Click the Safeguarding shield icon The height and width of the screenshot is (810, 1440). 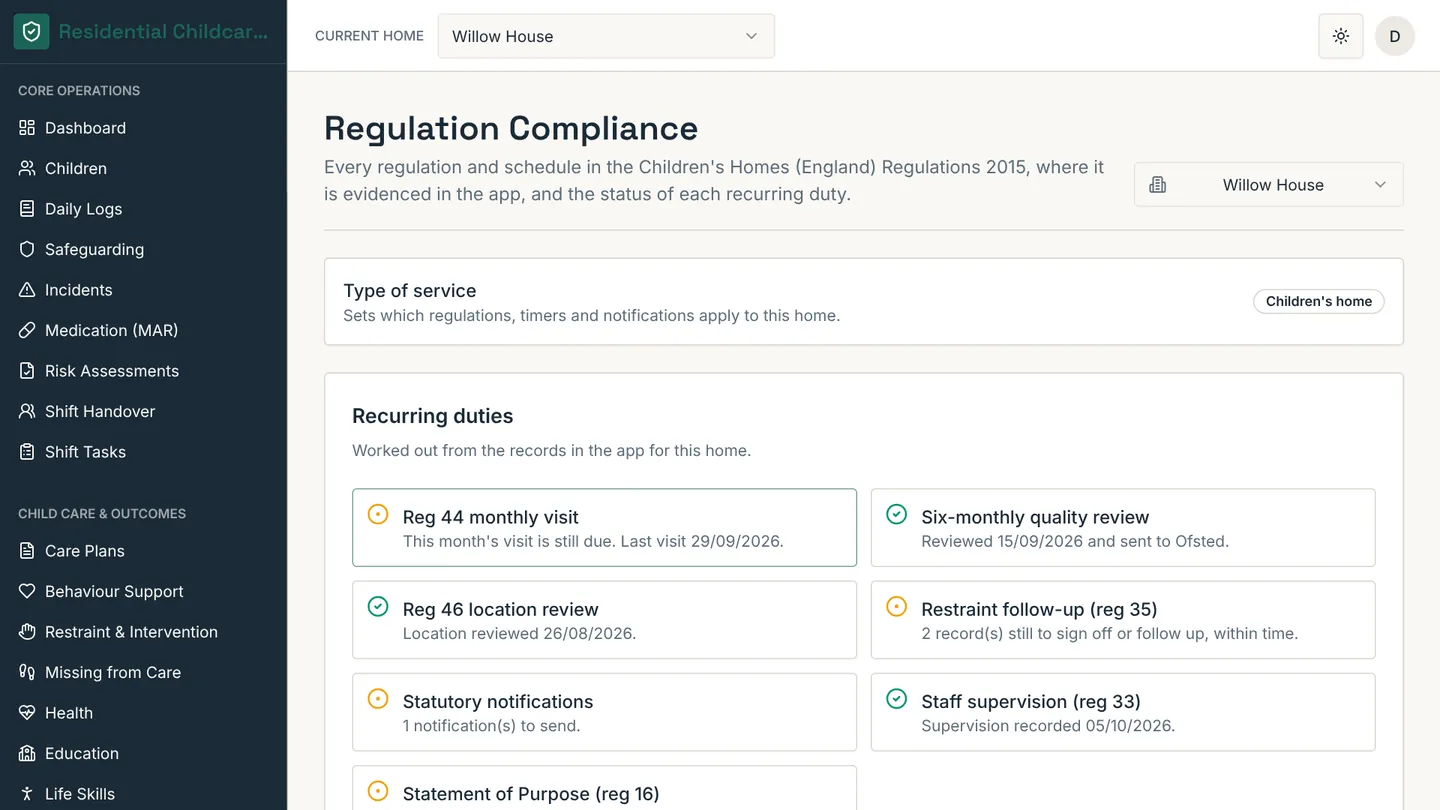pos(27,249)
